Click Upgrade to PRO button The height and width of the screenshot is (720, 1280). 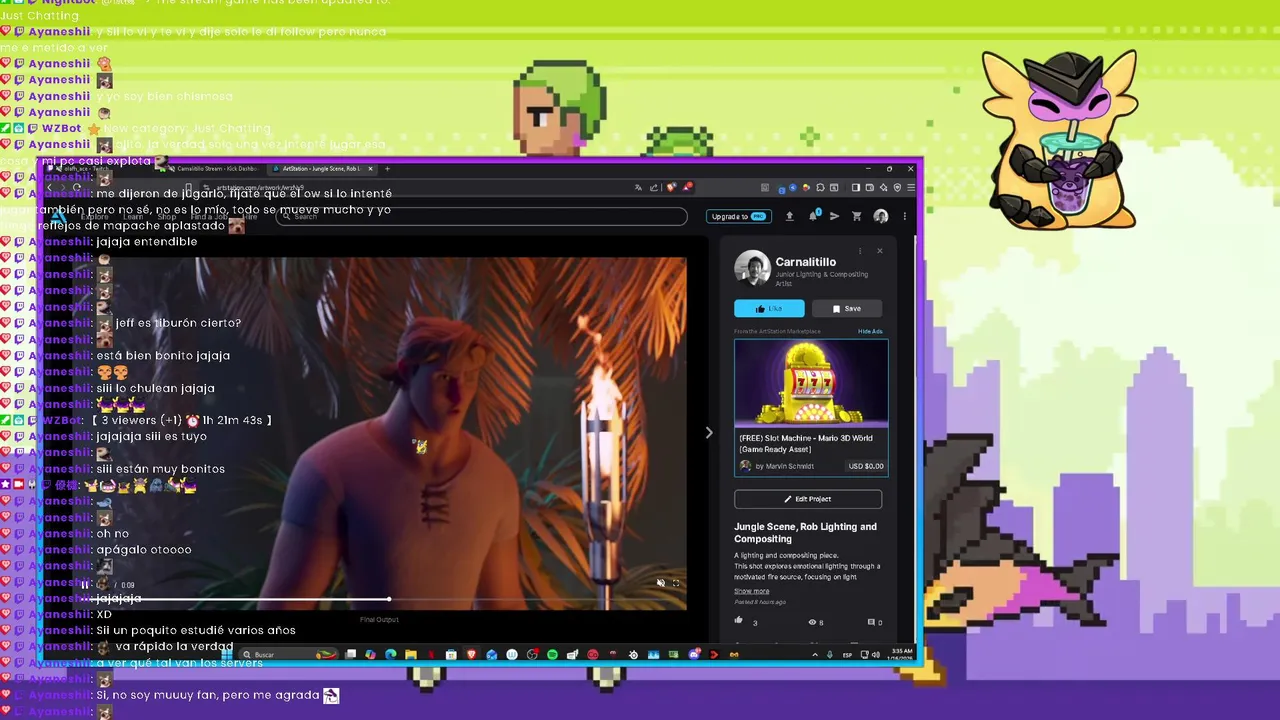click(739, 216)
